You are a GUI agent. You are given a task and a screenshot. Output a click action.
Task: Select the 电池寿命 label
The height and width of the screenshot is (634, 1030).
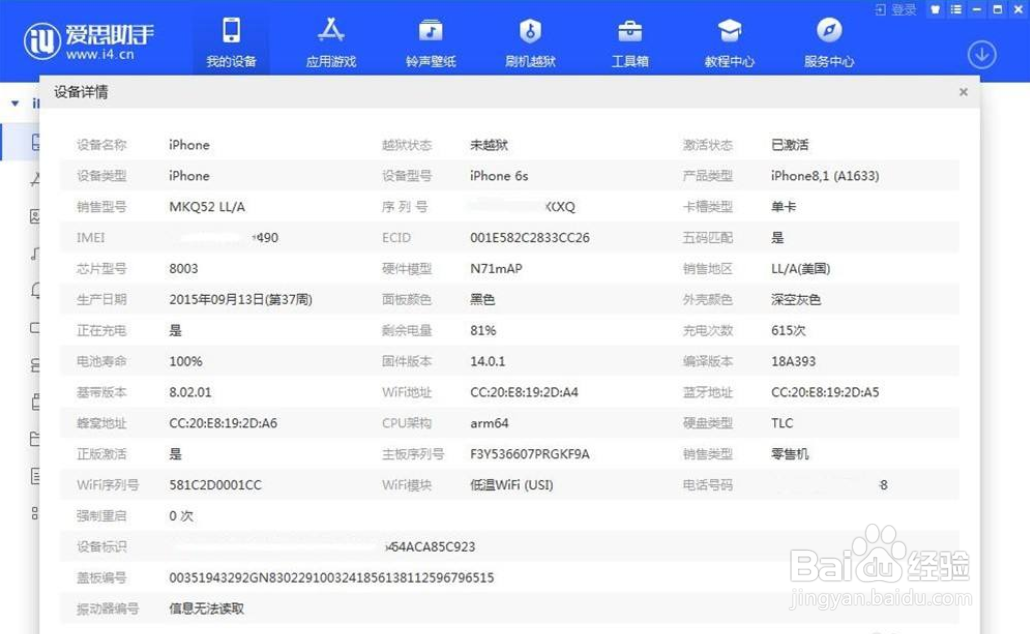[101, 361]
